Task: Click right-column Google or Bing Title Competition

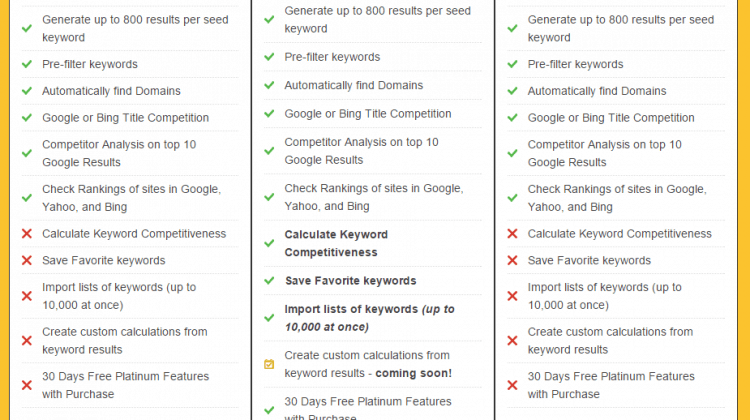Action: click(x=611, y=118)
